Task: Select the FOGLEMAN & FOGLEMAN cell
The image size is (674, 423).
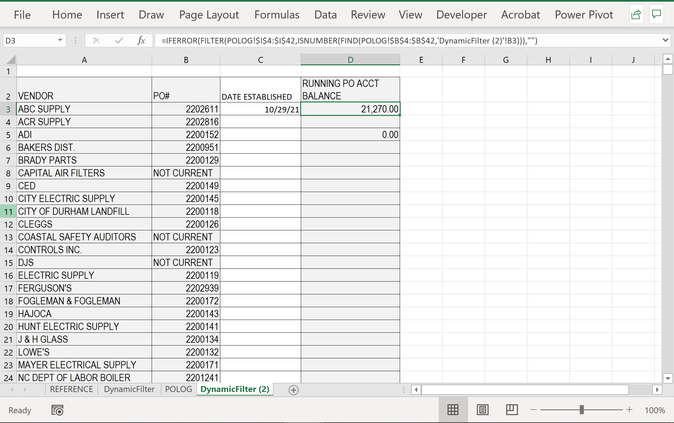Action: [x=84, y=301]
